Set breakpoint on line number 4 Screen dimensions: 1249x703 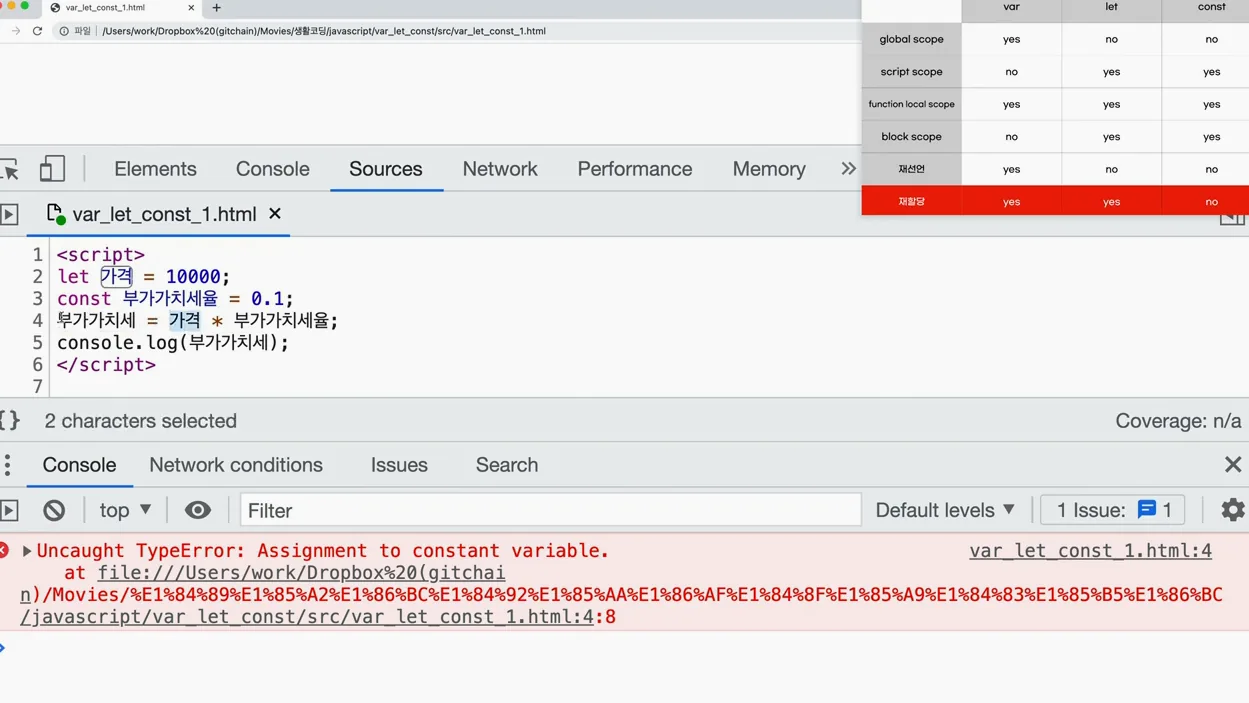(x=37, y=321)
